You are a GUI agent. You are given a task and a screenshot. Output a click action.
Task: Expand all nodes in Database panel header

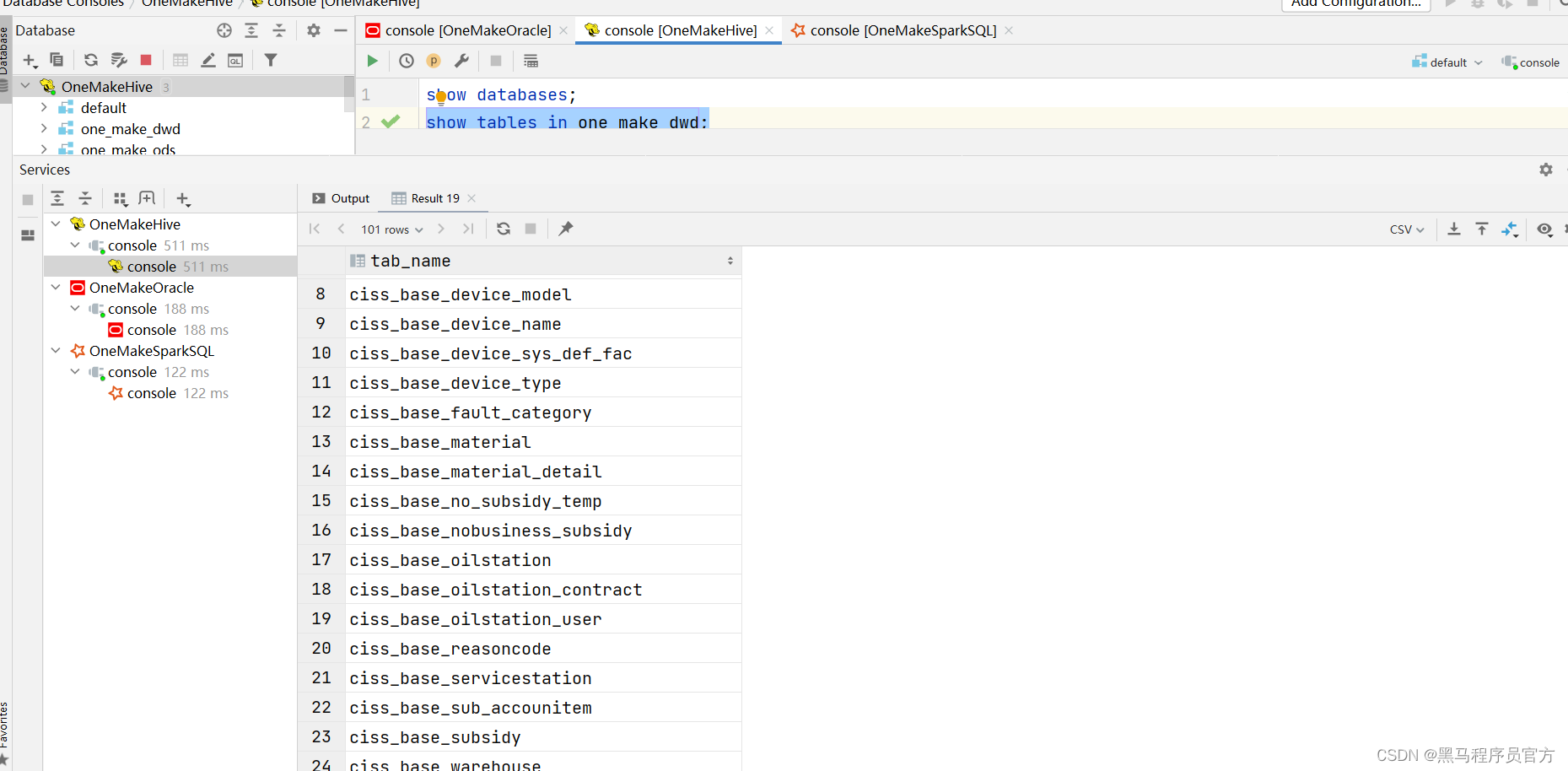251,30
